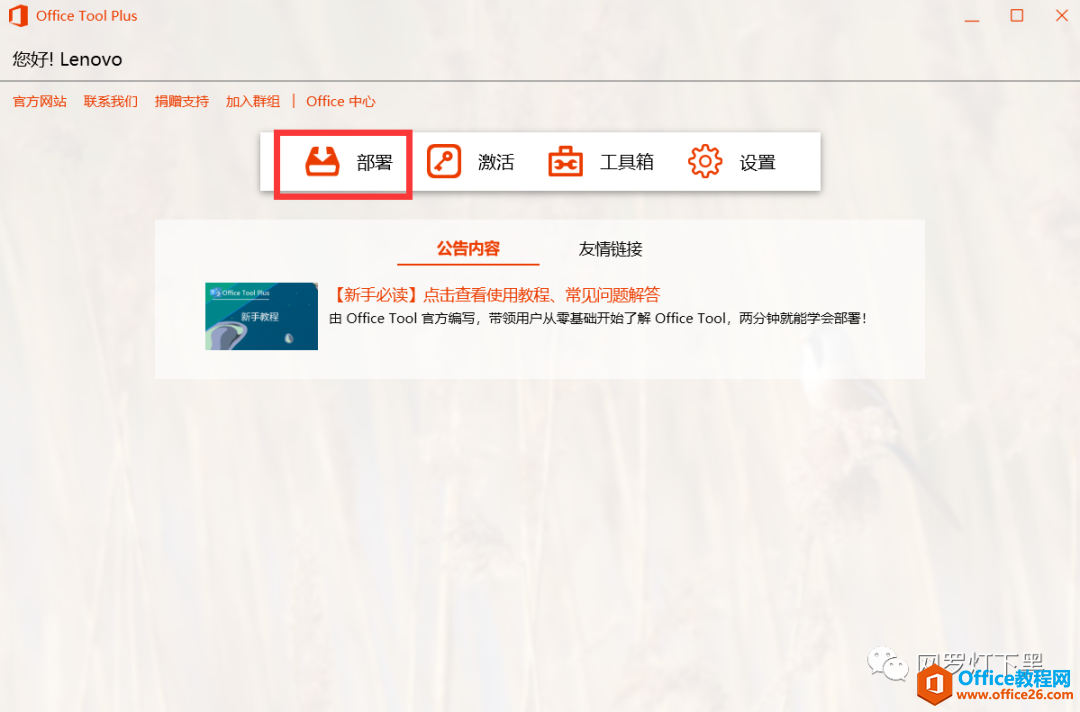Viewport: 1080px width, 712px height.
Task: Switch to the 友情链接 tab
Action: click(610, 249)
